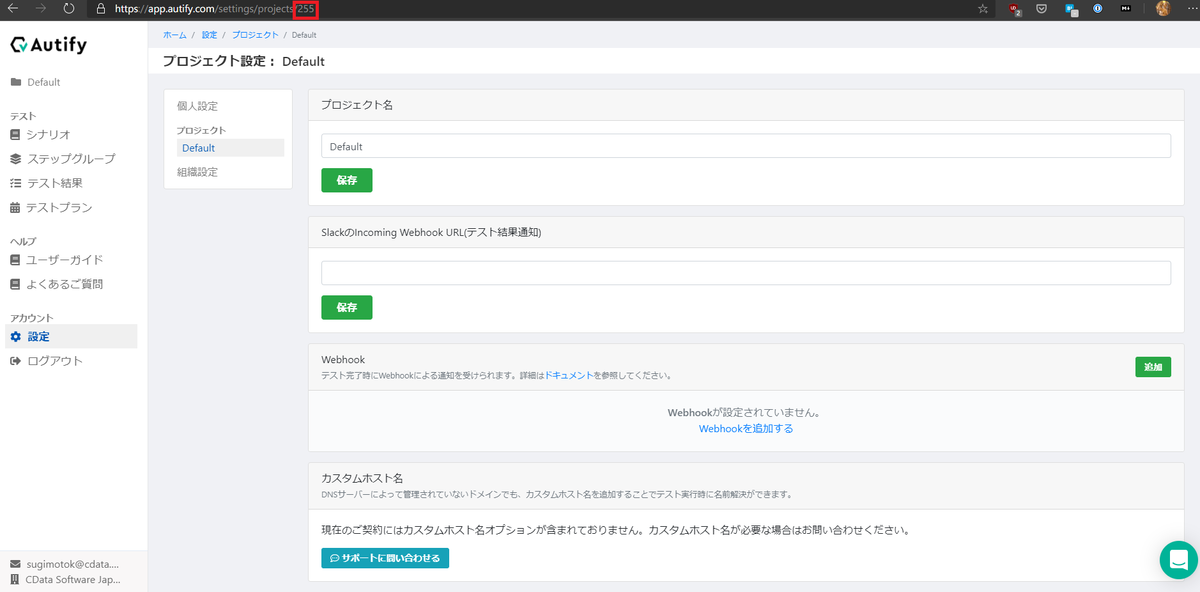Navigate to ホーム via breadcrumb
The image size is (1200, 592).
click(x=174, y=34)
